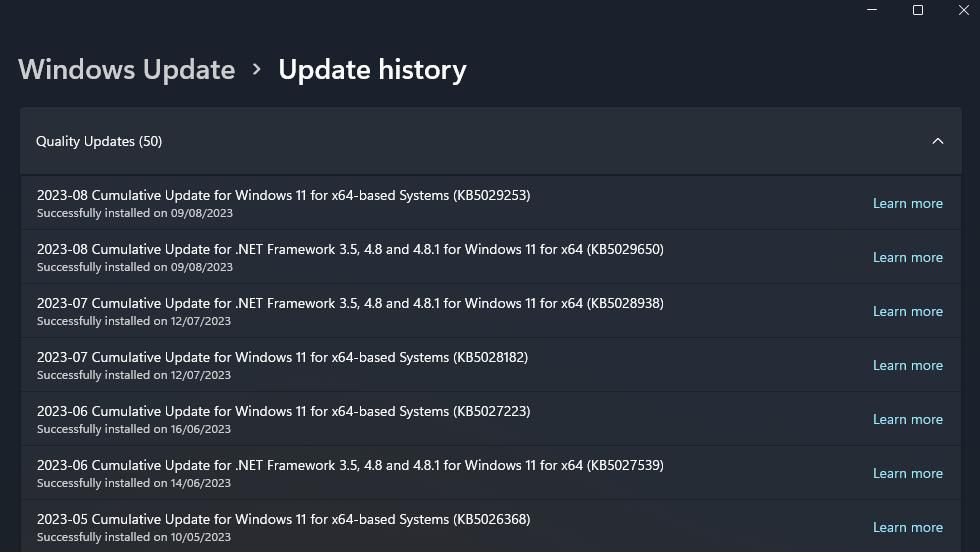Viewport: 980px width, 552px height.
Task: Maximize the Settings window
Action: (x=918, y=10)
